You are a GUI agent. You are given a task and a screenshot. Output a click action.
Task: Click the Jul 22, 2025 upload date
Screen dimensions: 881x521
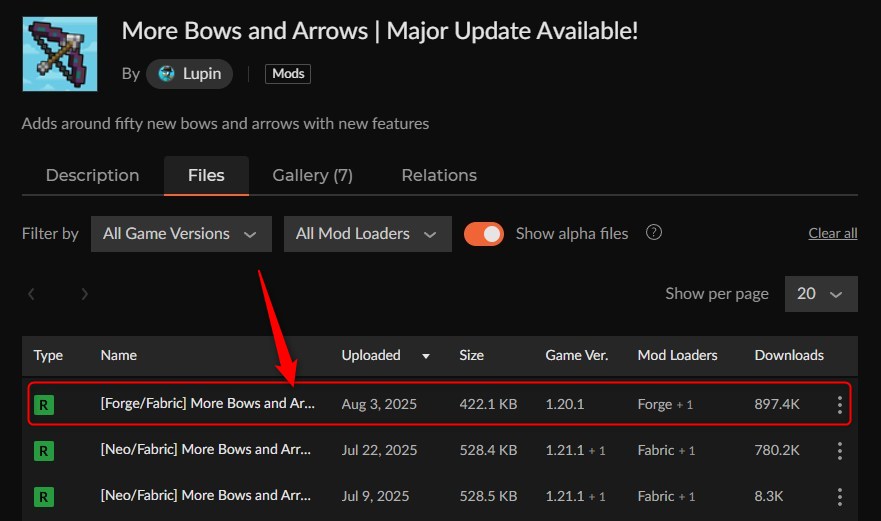[379, 450]
